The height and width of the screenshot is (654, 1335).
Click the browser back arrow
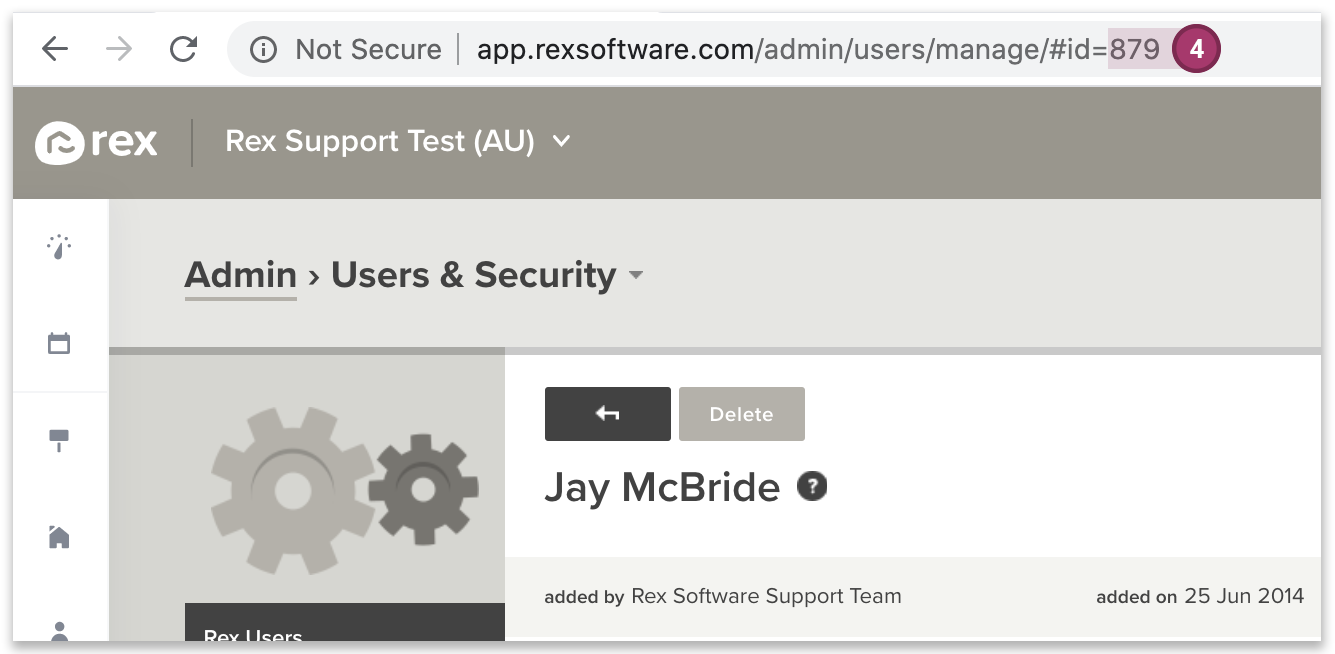pos(55,49)
